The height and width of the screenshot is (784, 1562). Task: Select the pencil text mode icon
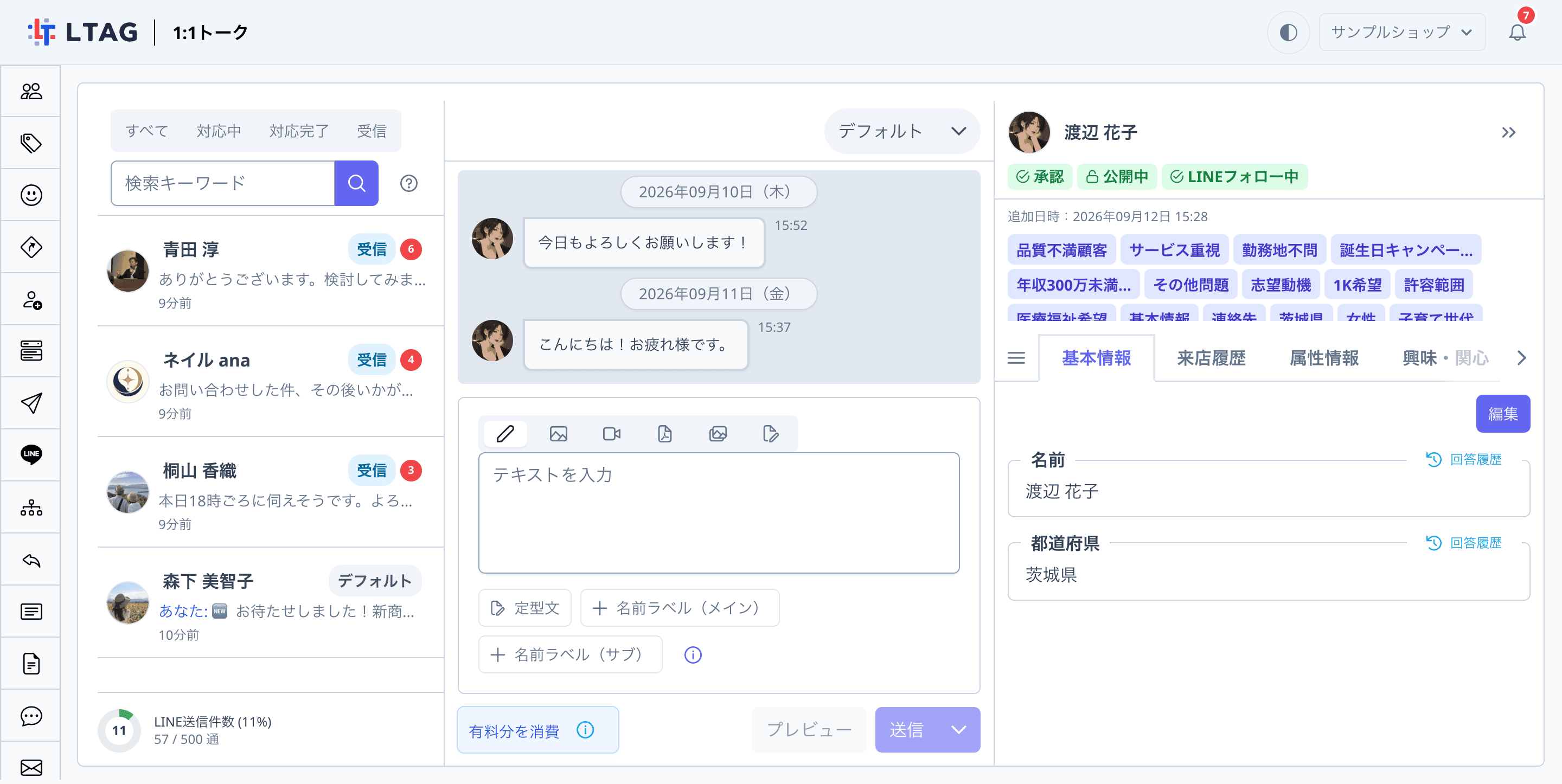click(505, 434)
